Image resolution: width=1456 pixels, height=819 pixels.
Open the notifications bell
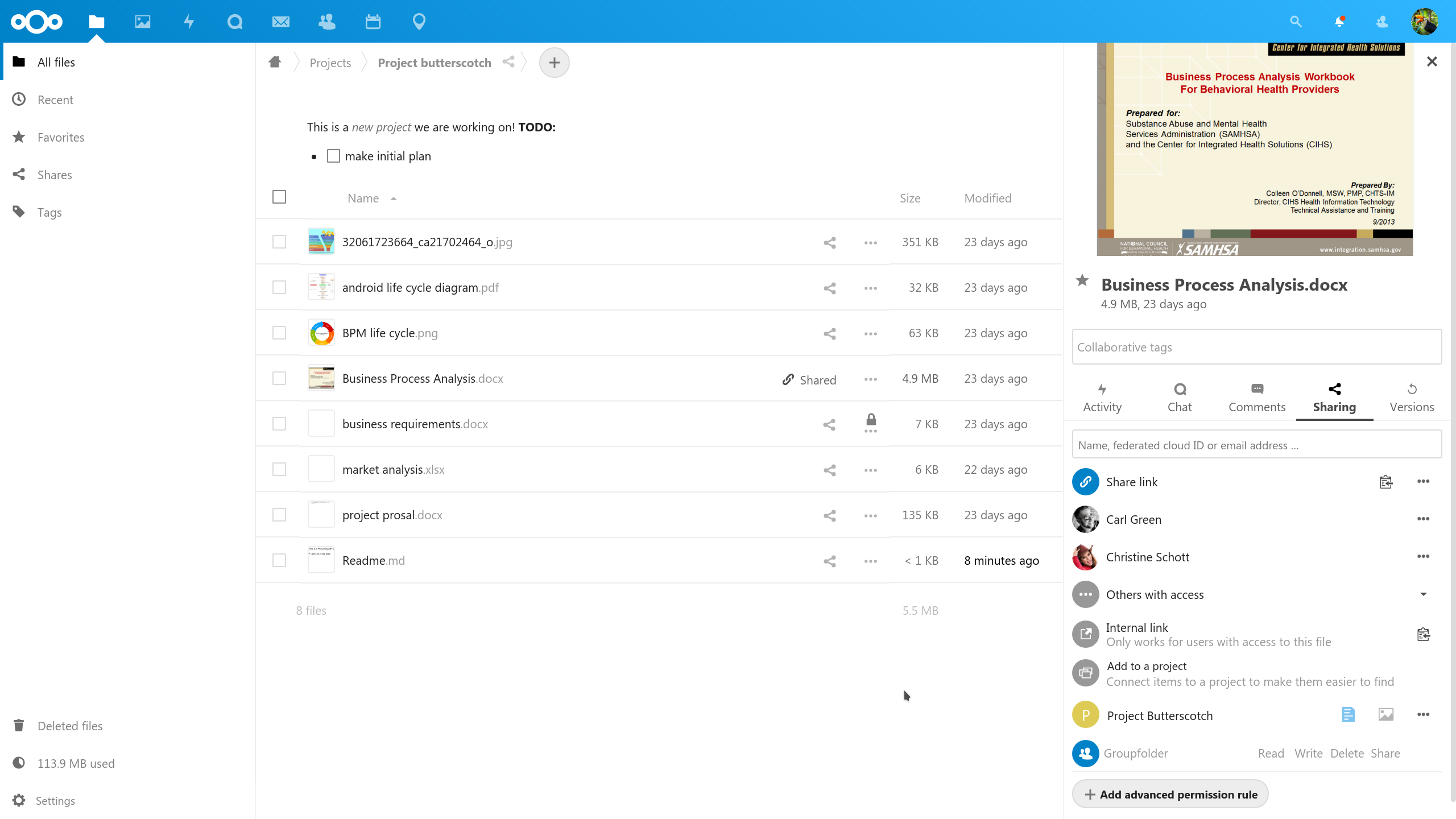tap(1339, 22)
